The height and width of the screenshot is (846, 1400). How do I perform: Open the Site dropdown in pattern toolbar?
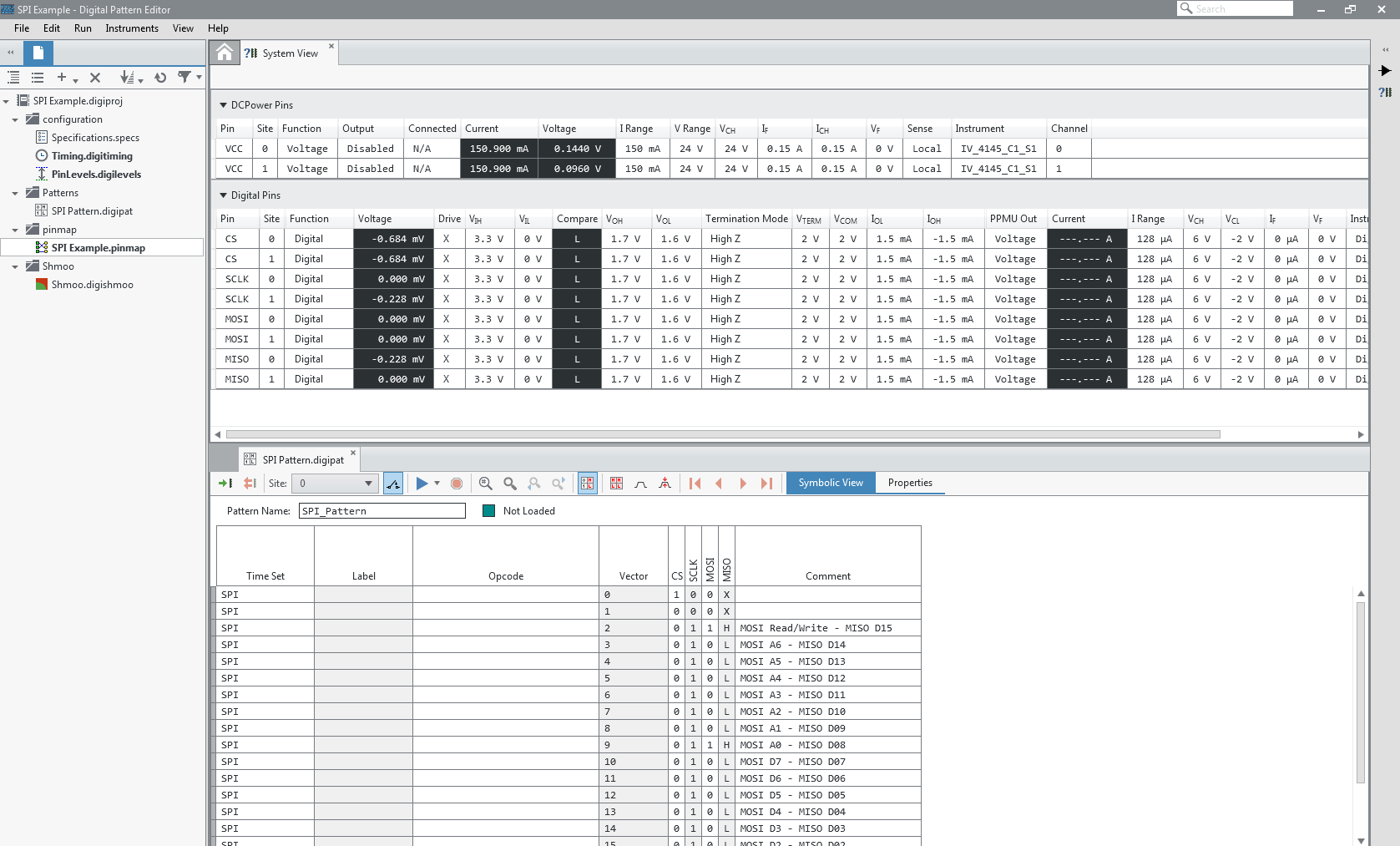(x=335, y=484)
